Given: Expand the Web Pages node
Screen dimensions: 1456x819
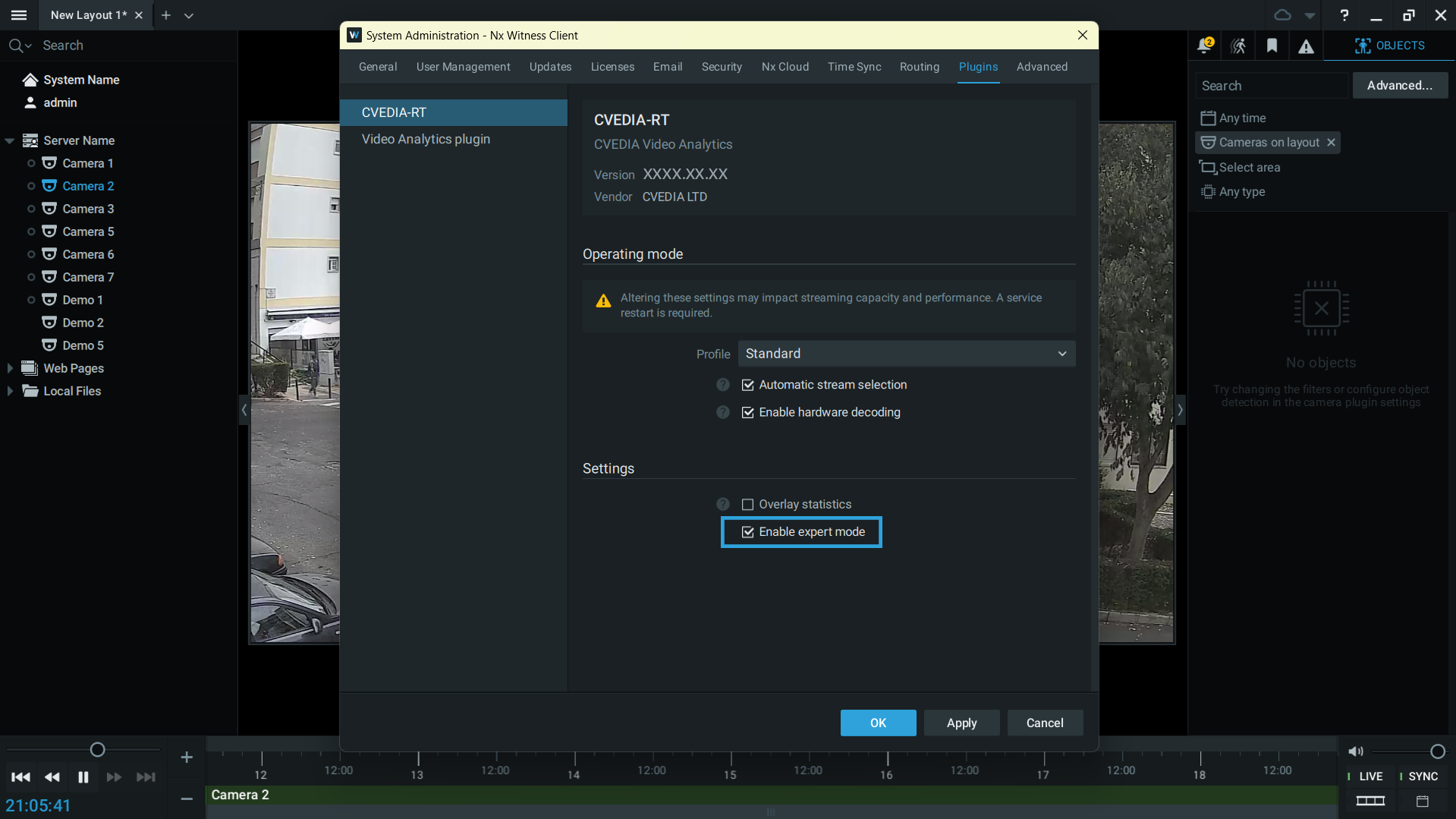Looking at the screenshot, I should (10, 368).
